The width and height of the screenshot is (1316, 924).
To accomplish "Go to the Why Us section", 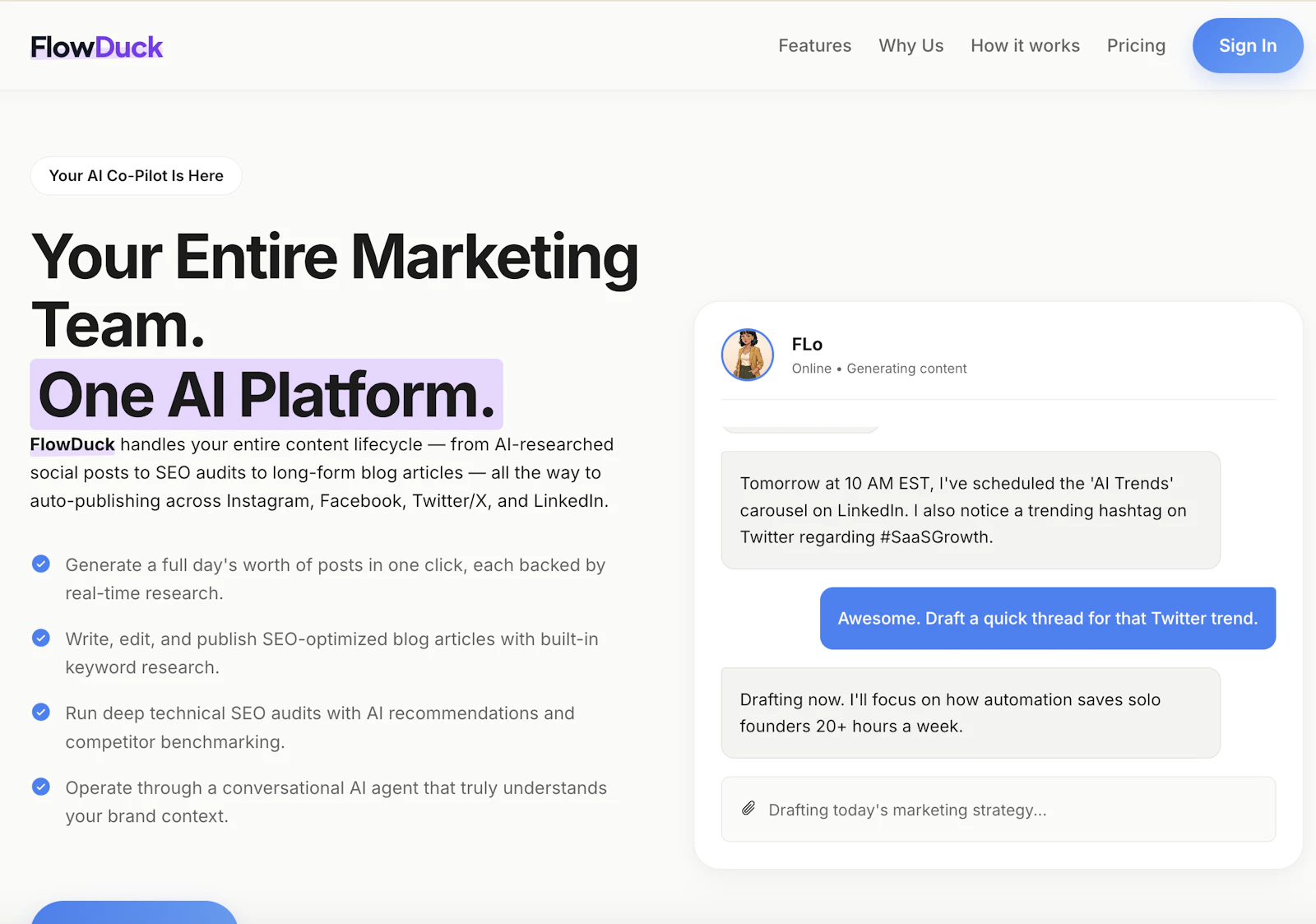I will (911, 45).
